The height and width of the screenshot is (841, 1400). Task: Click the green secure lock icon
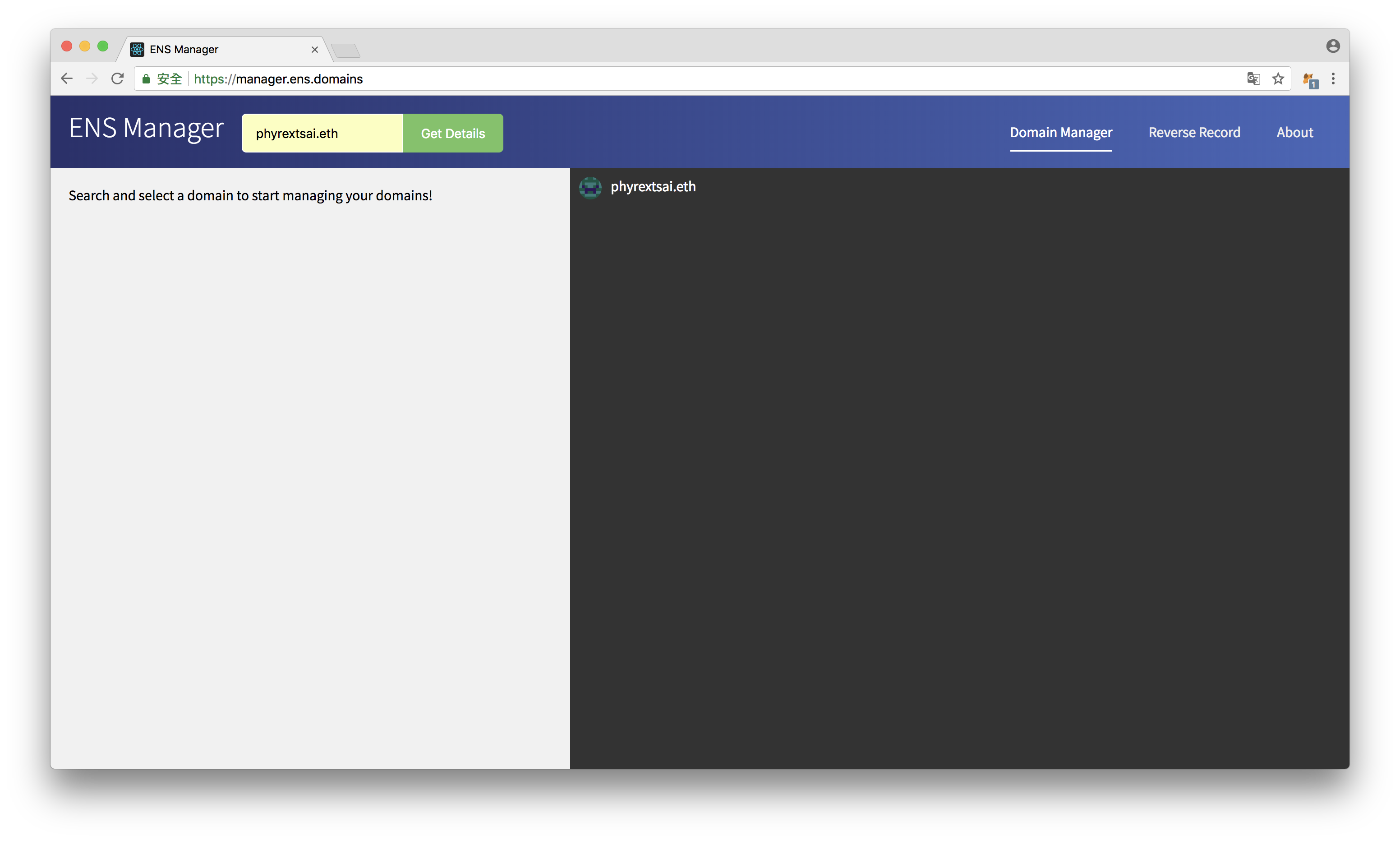(146, 79)
